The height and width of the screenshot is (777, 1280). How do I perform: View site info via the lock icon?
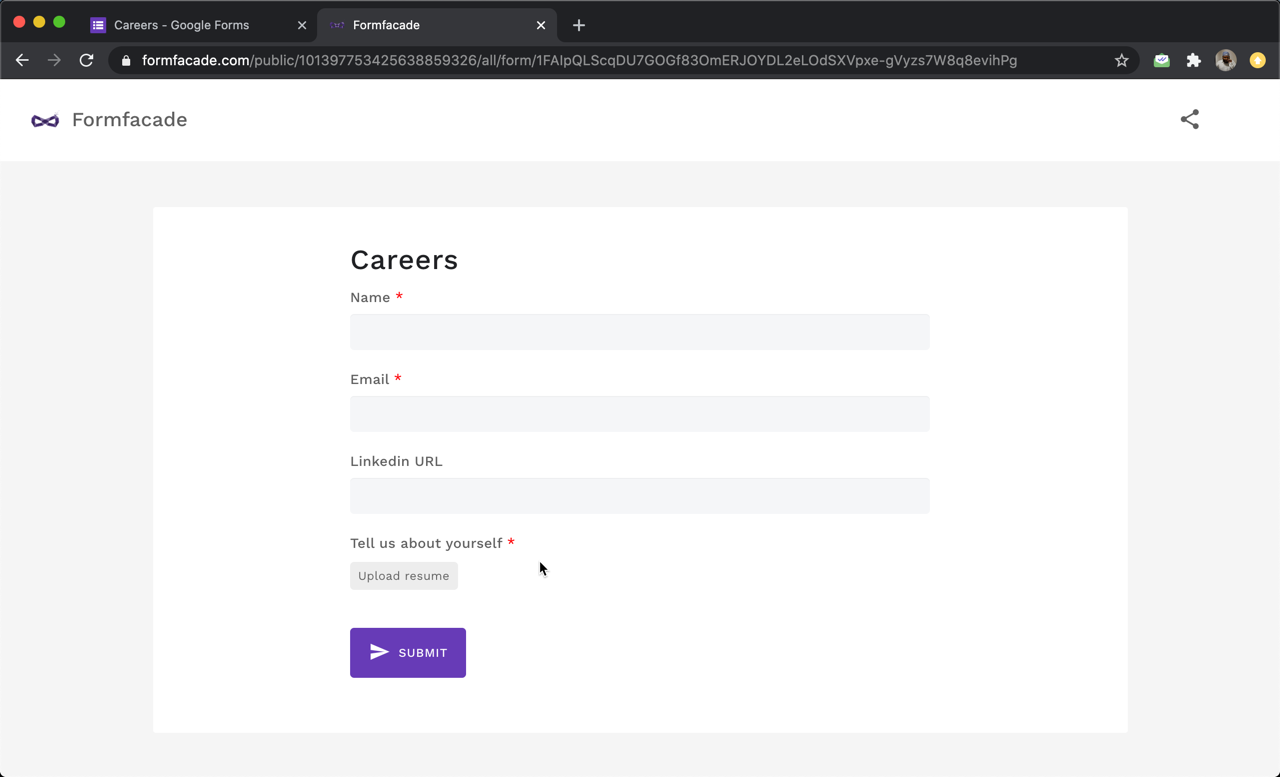[126, 61]
